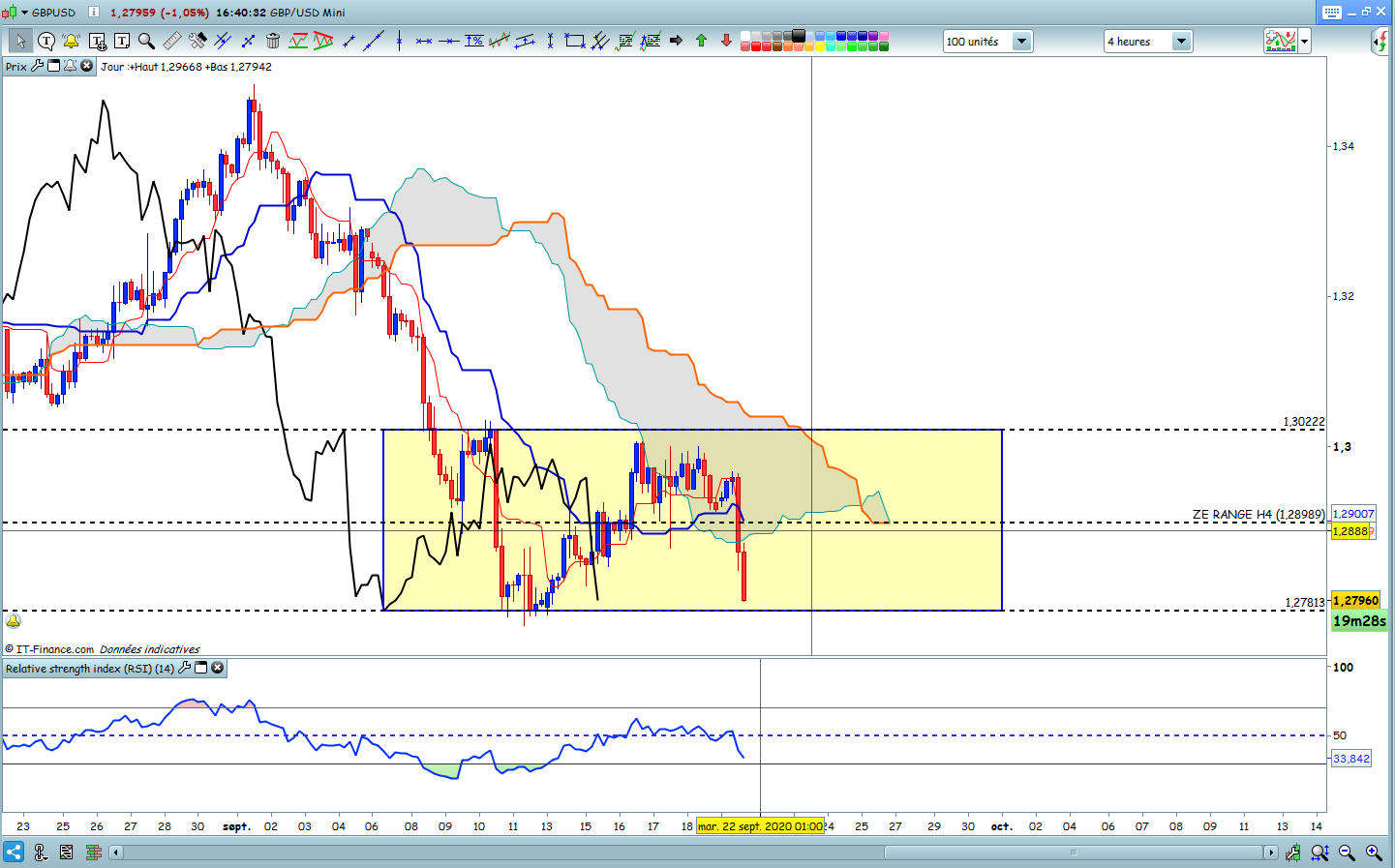Select the plain text box tool
This screenshot has height=868, width=1395.
click(122, 41)
